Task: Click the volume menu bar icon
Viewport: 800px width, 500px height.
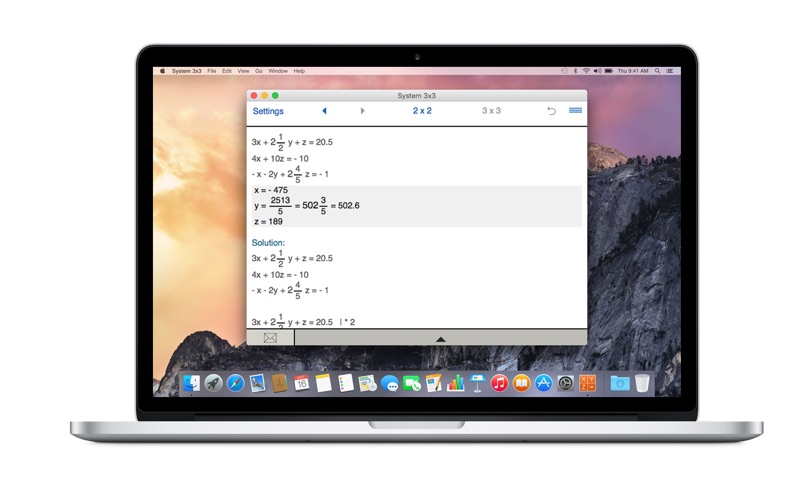Action: pyautogui.click(x=597, y=71)
